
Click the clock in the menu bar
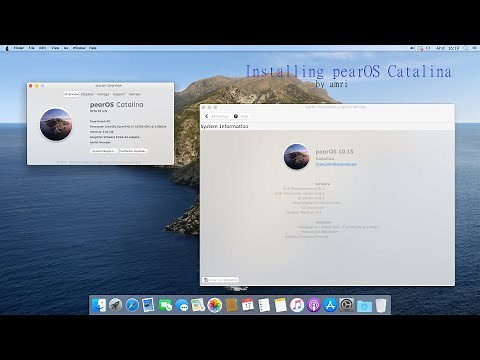tap(447, 48)
